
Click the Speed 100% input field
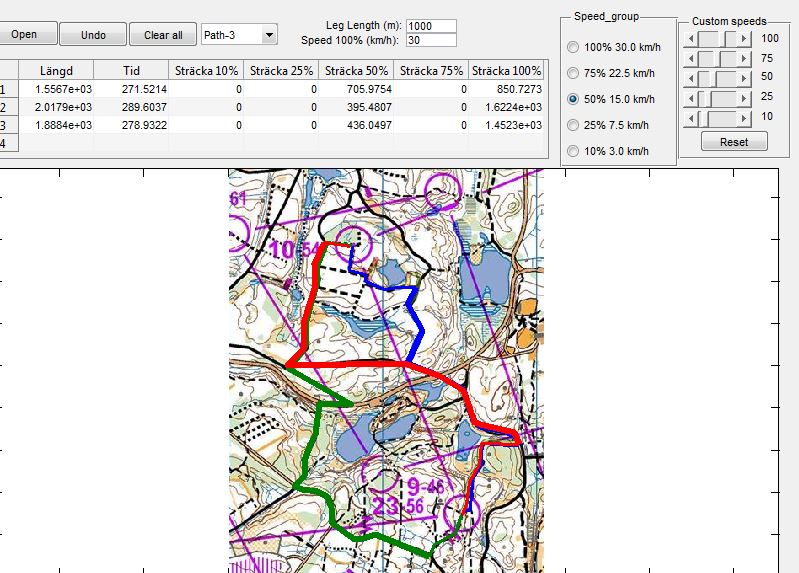431,40
